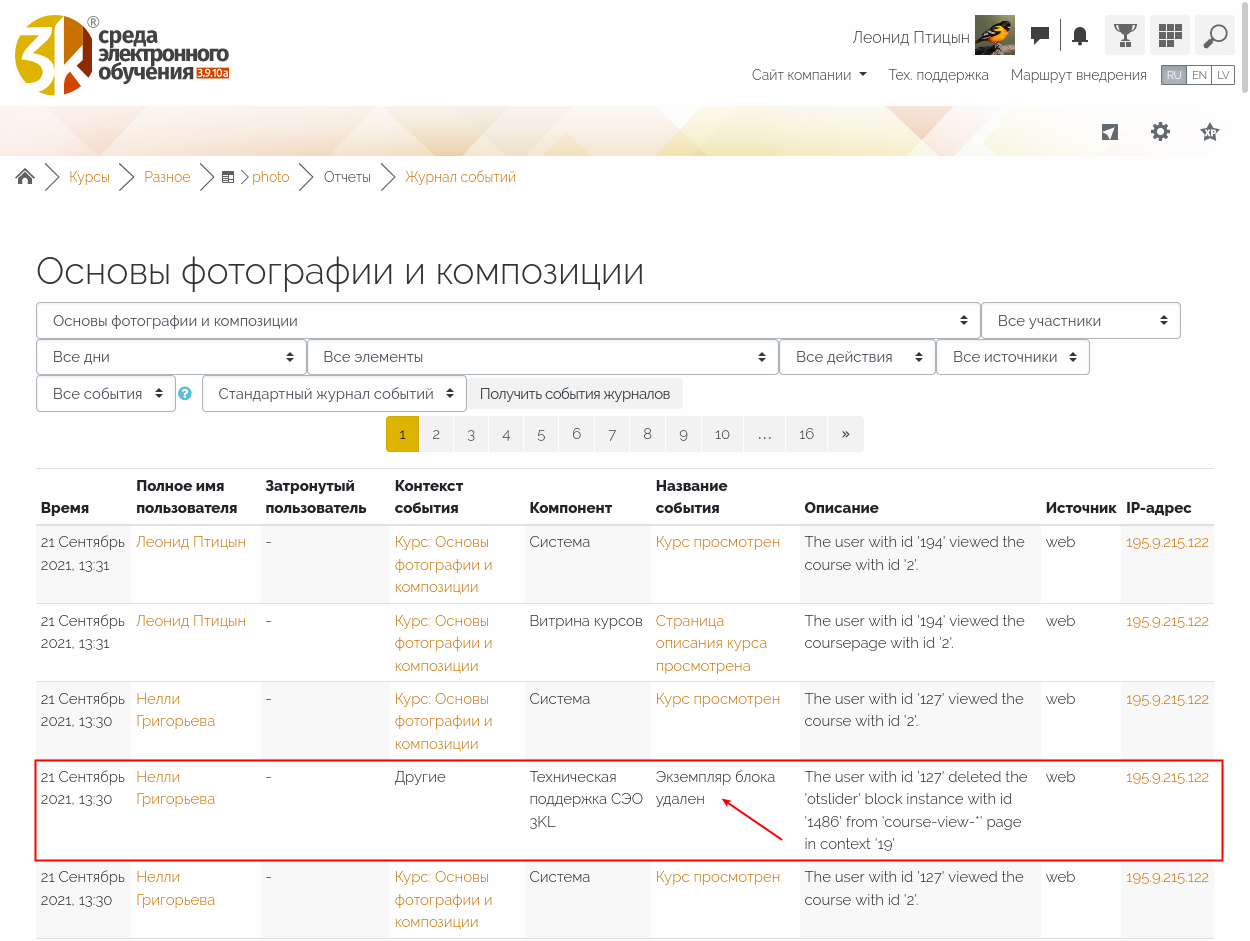Click the magnifier search icon
This screenshot has width=1250, height=941.
tap(1215, 36)
